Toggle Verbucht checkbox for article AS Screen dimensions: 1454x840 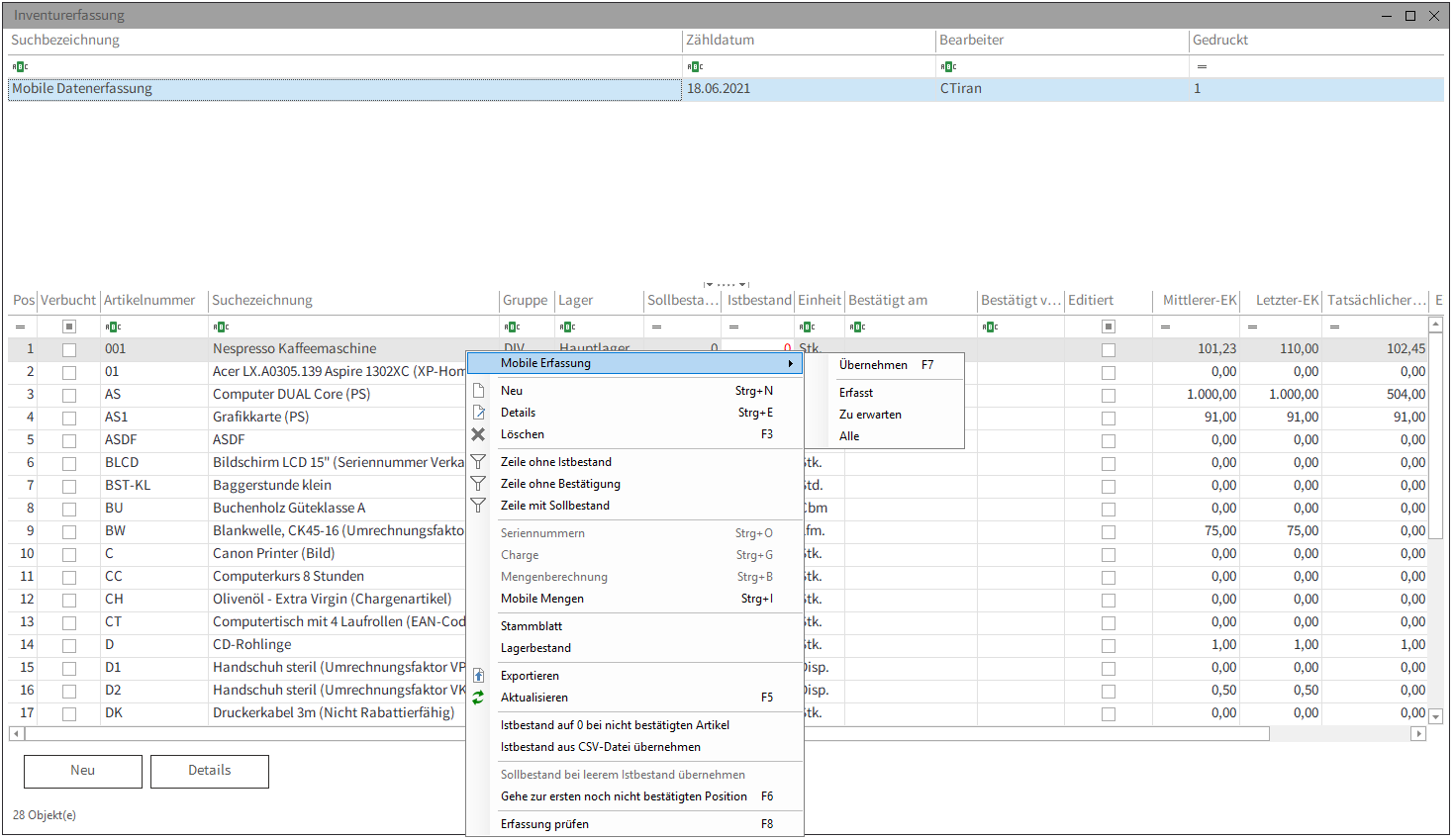[x=69, y=396]
